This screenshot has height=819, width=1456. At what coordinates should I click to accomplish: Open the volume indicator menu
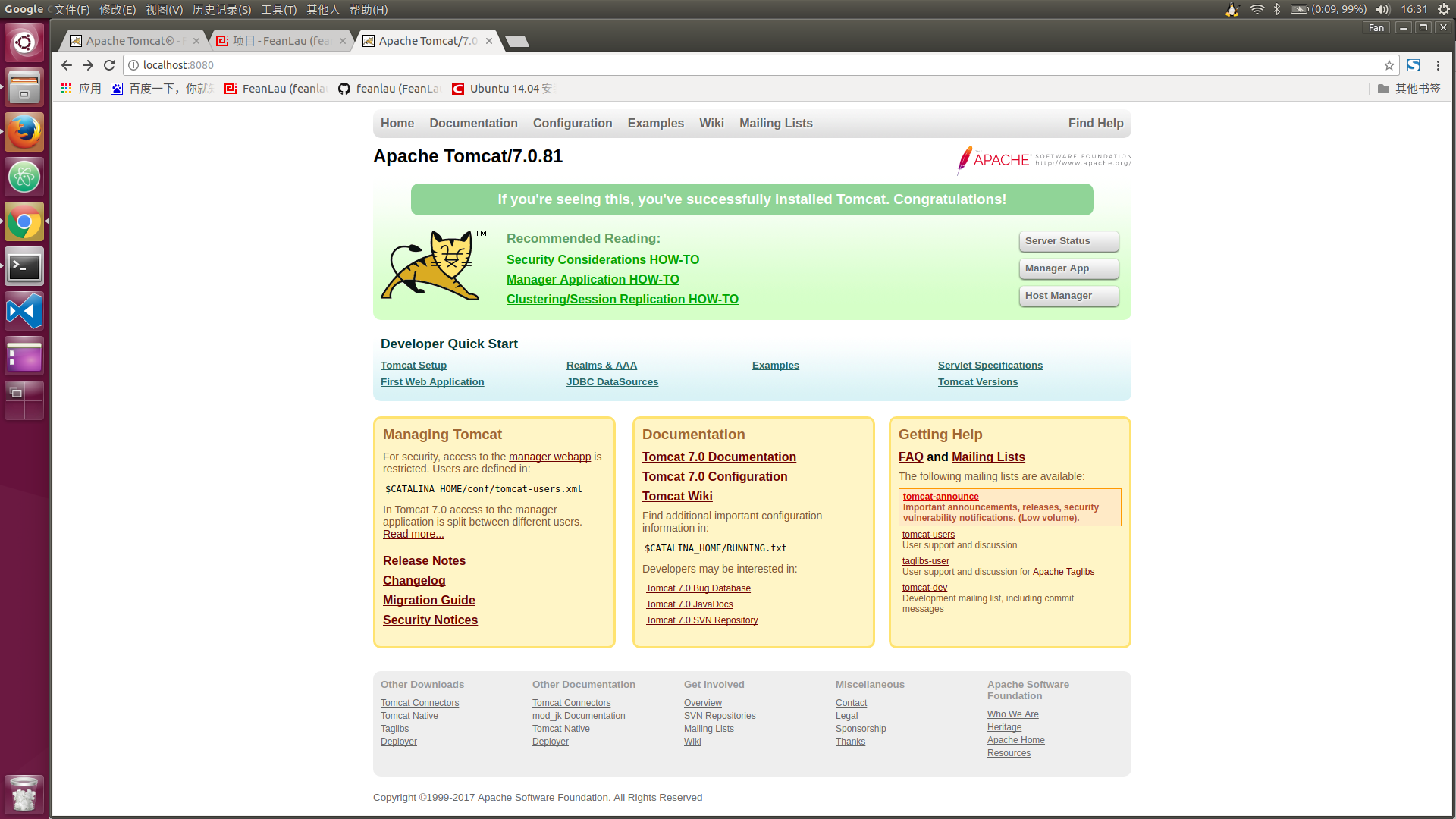pos(1382,9)
